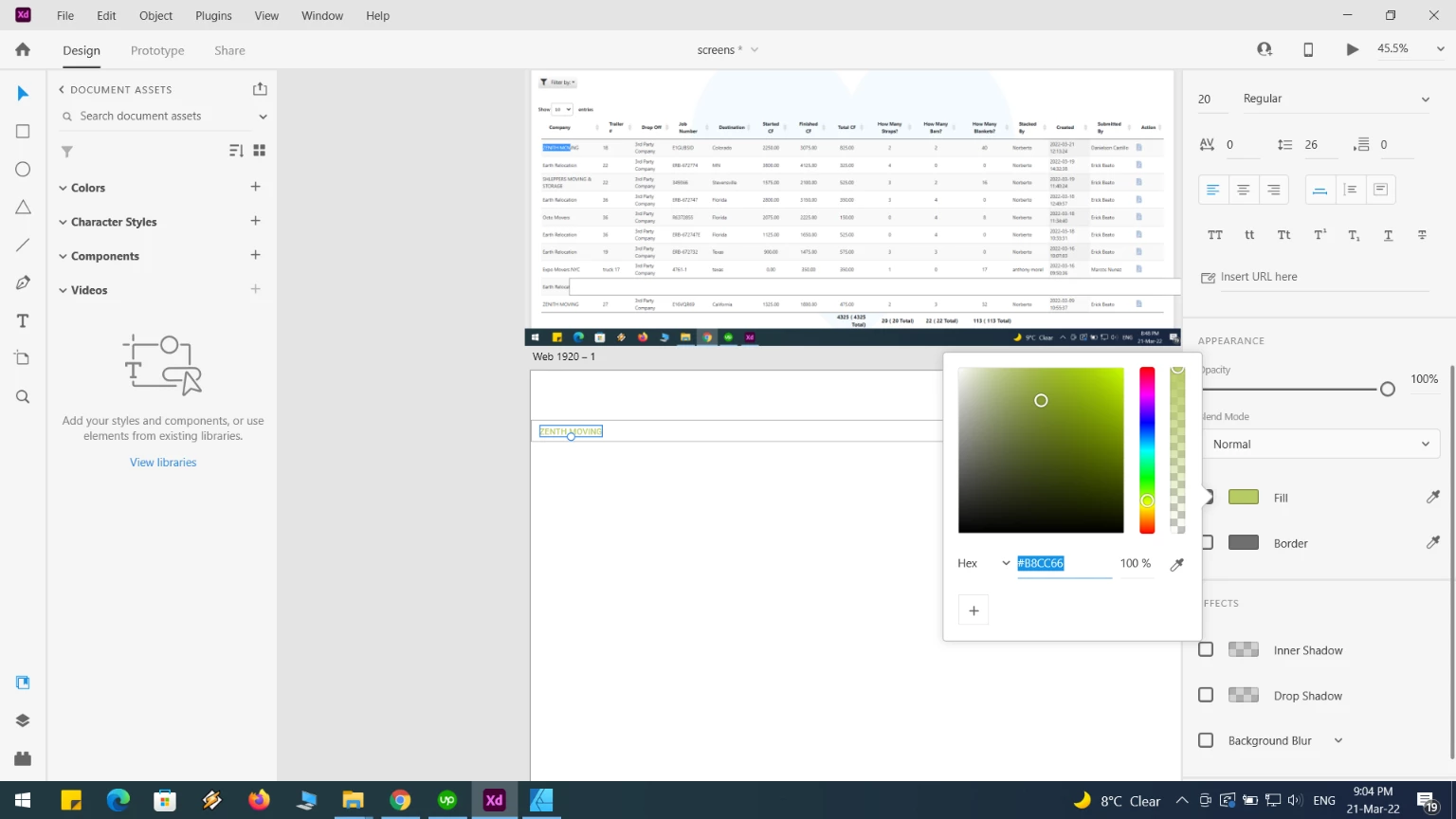Collapse the Videos section

63,290
